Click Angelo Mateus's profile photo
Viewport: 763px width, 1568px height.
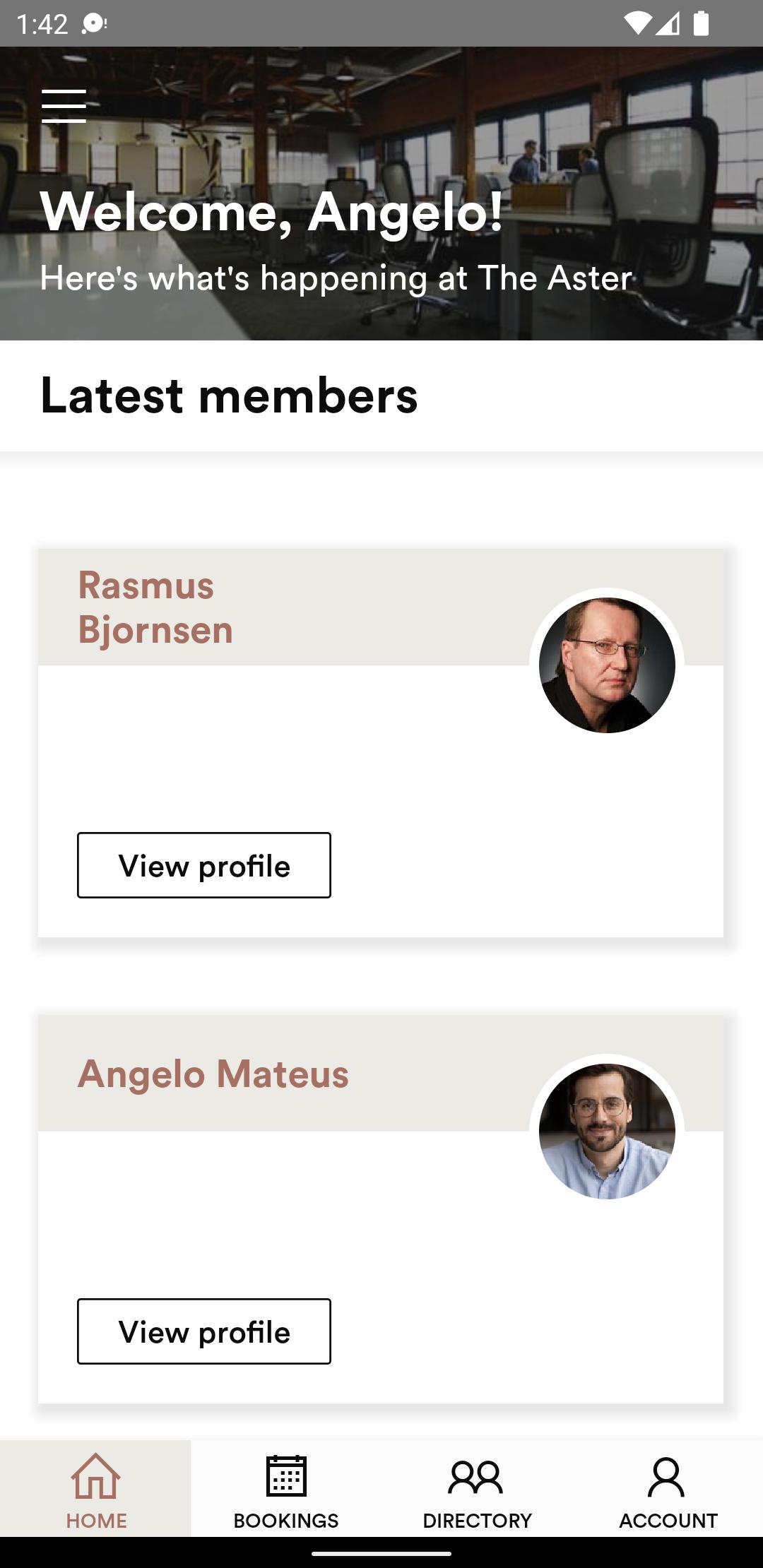click(607, 1132)
